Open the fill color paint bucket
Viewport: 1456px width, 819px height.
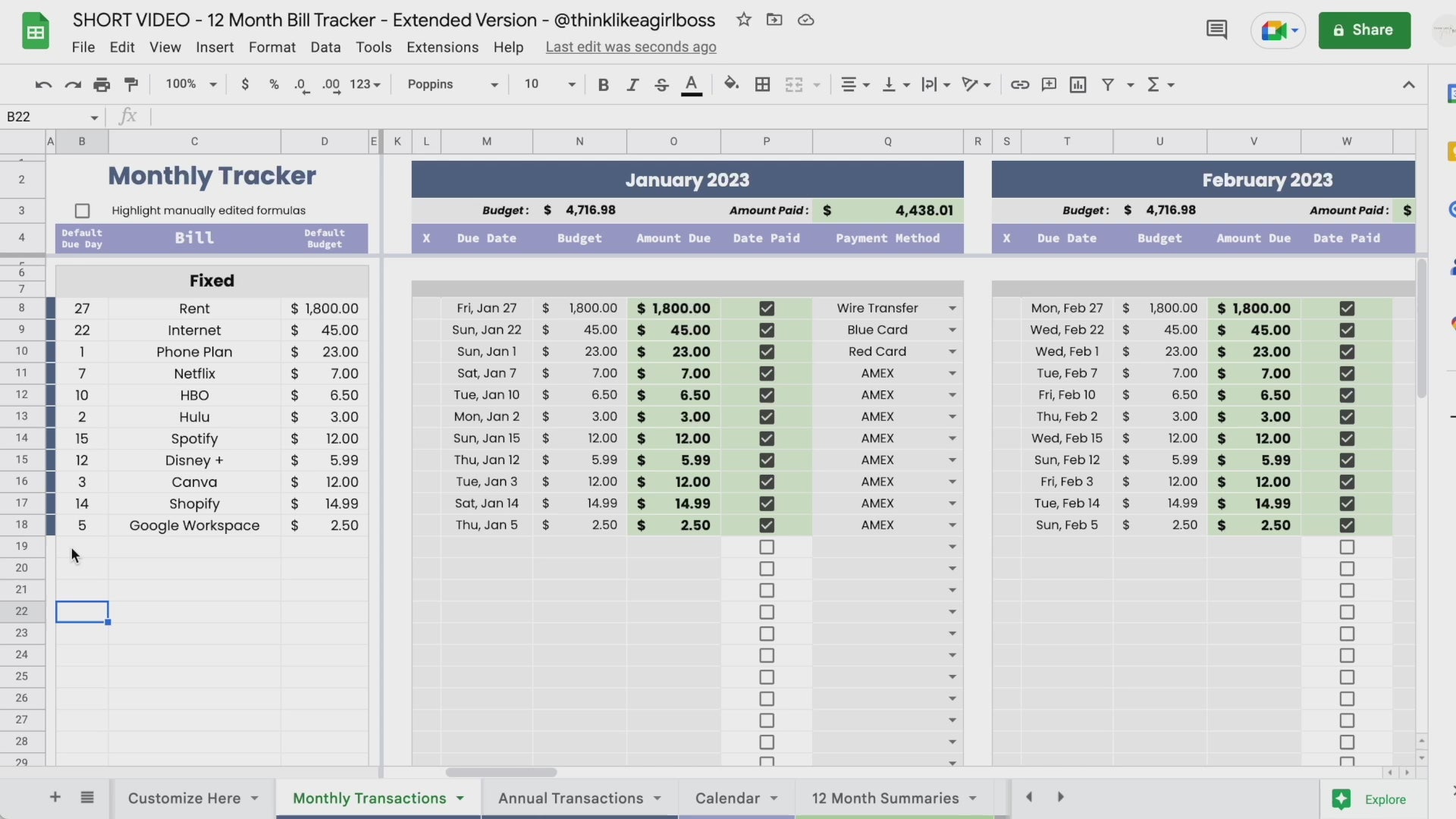point(731,84)
